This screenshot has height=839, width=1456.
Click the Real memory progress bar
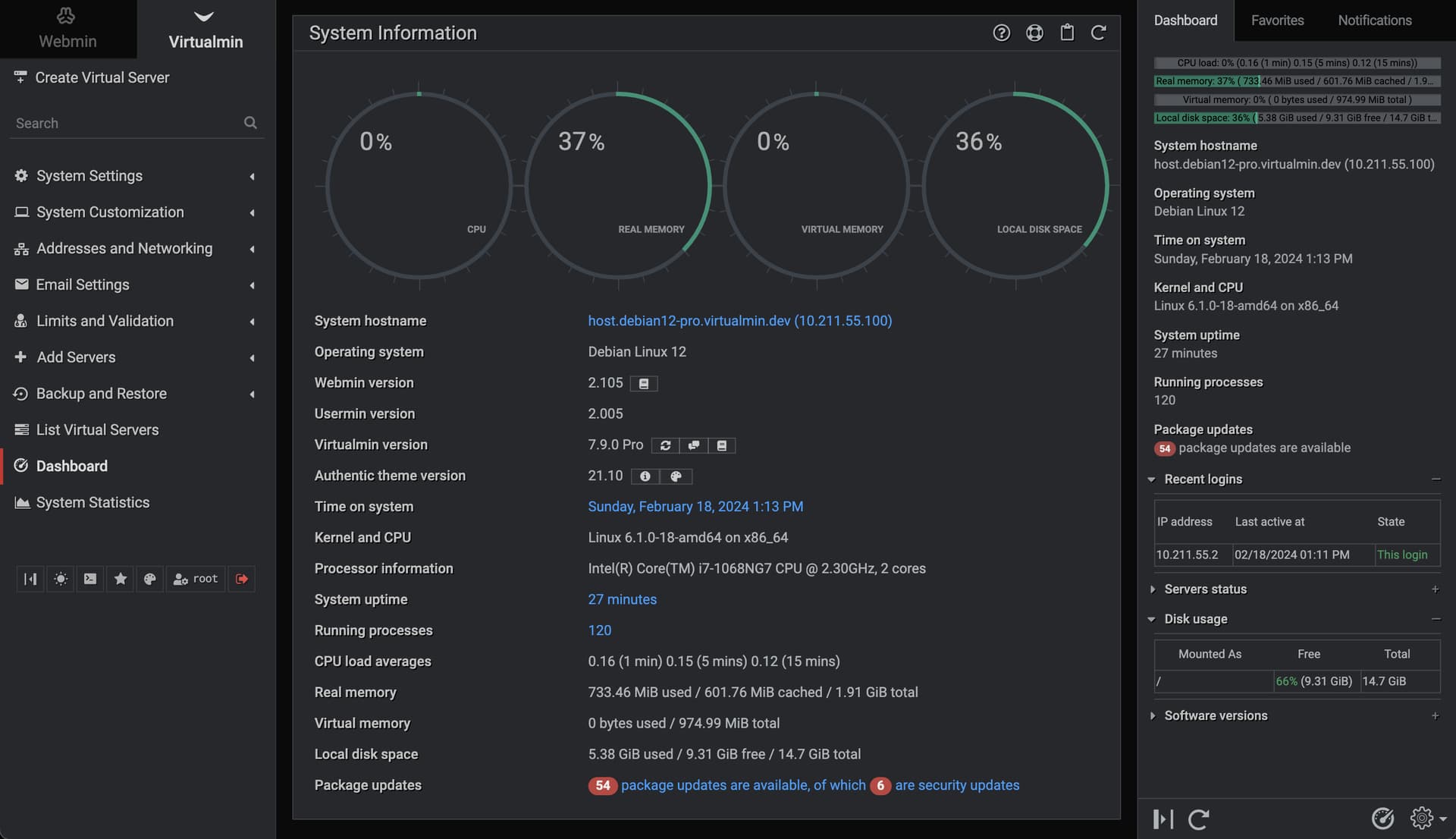[x=1297, y=81]
